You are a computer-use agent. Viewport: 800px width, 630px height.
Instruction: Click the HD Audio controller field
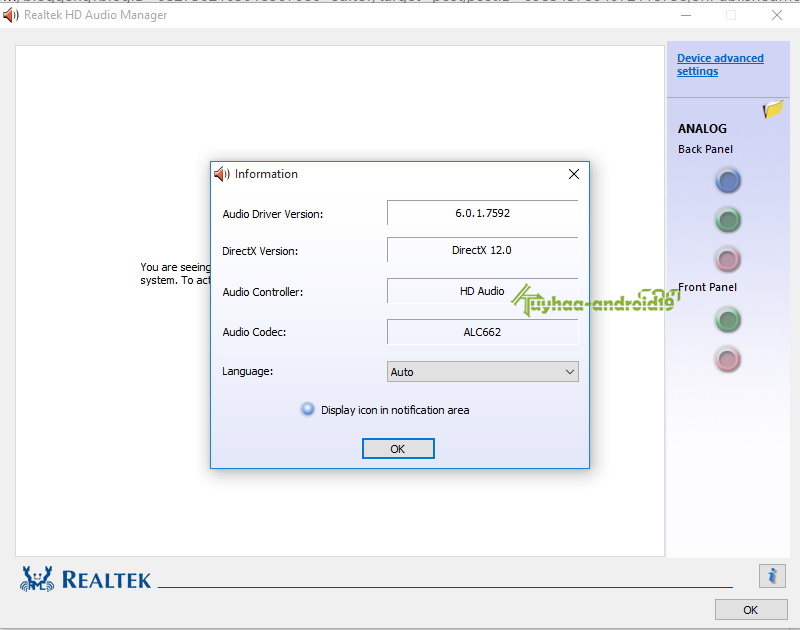click(483, 291)
